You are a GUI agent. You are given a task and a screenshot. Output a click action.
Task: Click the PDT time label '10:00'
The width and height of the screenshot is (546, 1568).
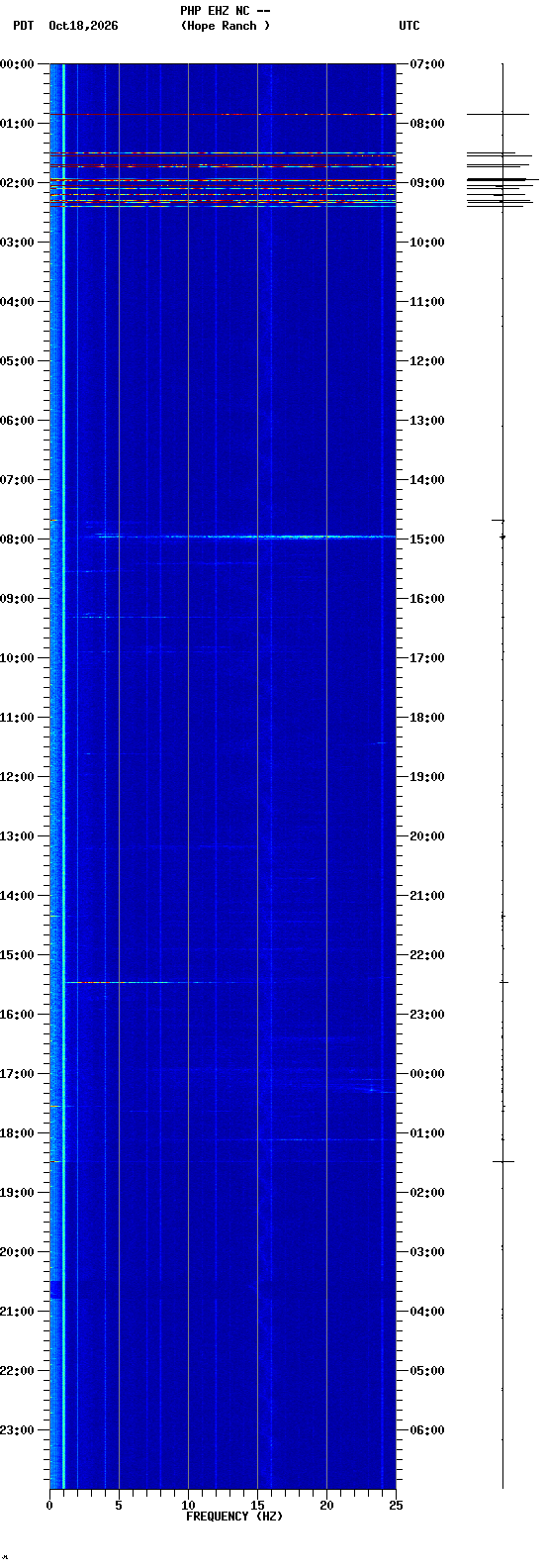tap(18, 658)
